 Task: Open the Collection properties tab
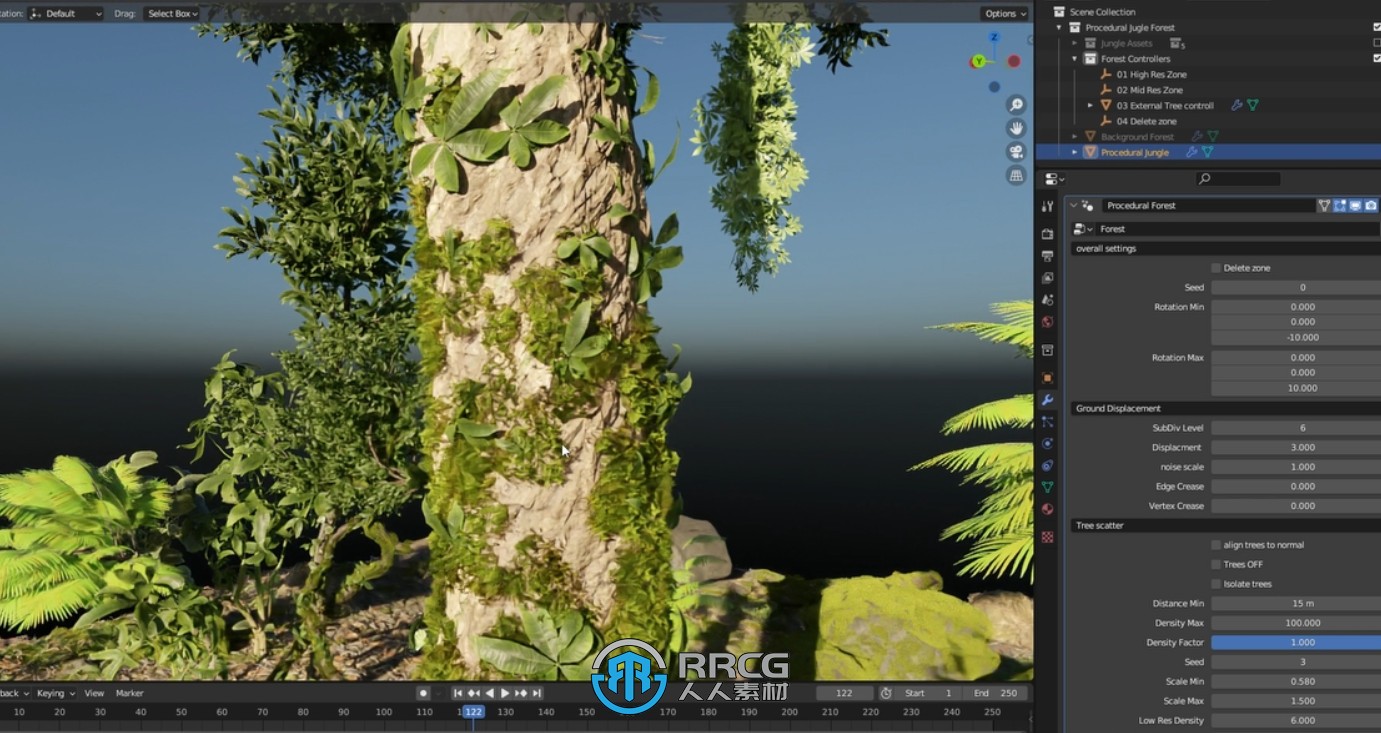pyautogui.click(x=1047, y=350)
